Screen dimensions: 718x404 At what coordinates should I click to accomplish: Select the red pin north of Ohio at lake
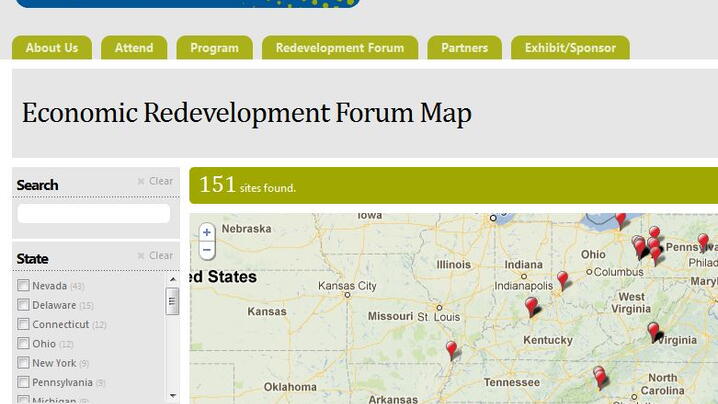[x=621, y=221]
